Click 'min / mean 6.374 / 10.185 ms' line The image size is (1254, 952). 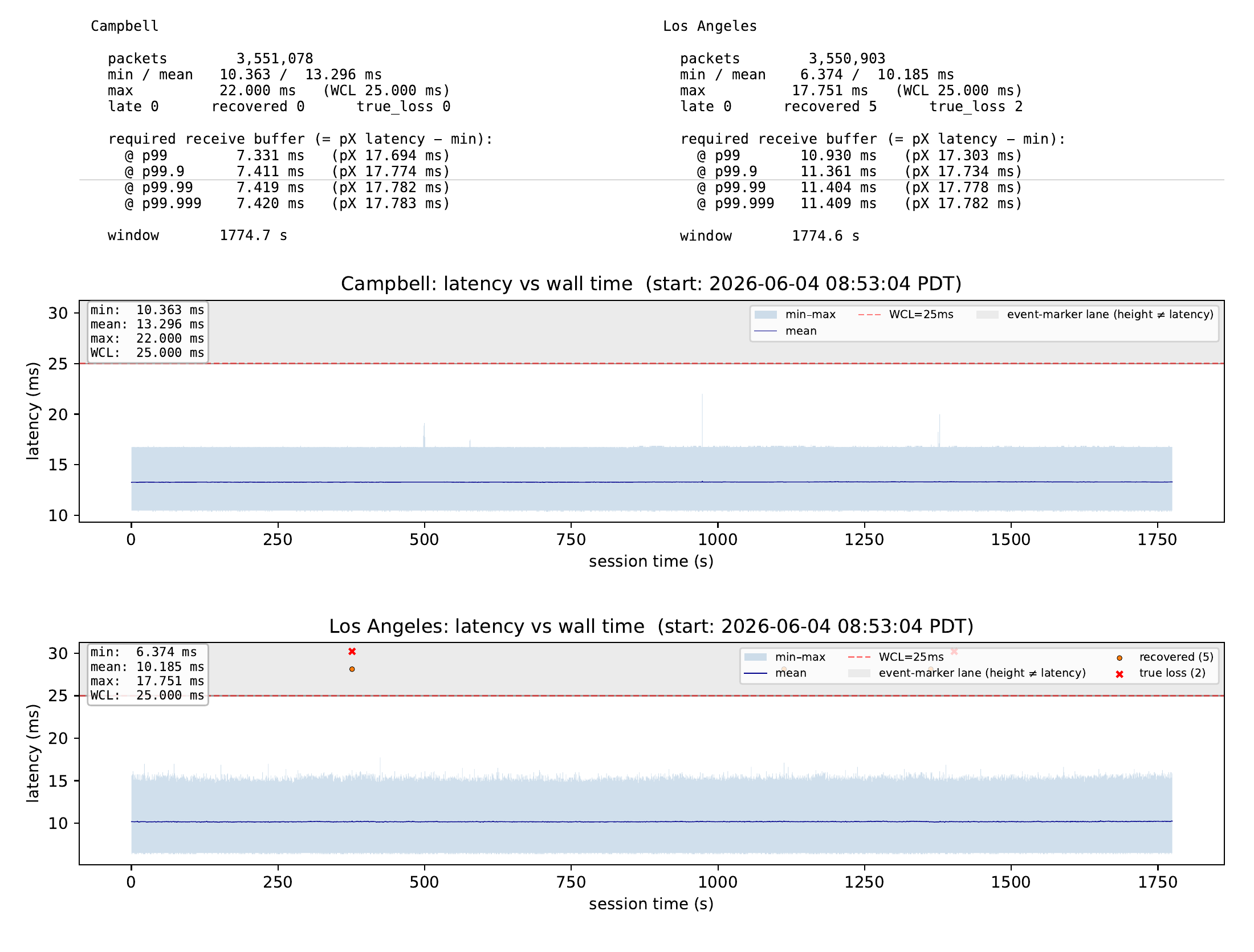pos(817,75)
